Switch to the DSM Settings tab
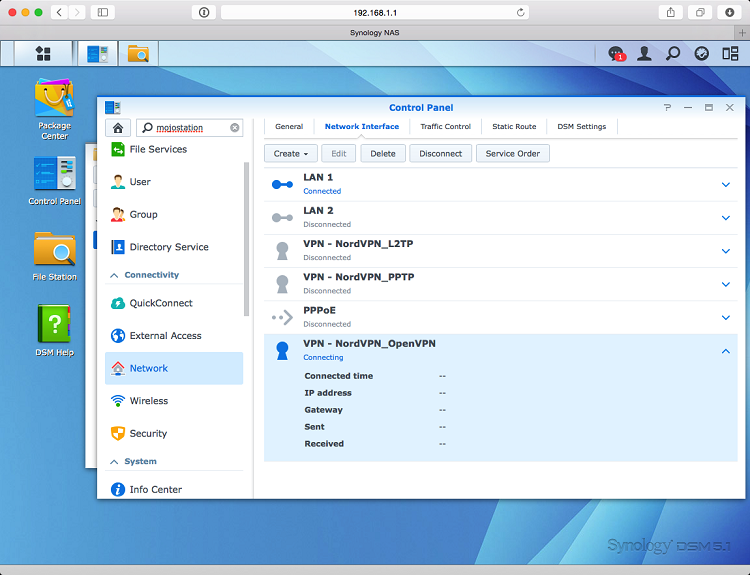 [581, 127]
